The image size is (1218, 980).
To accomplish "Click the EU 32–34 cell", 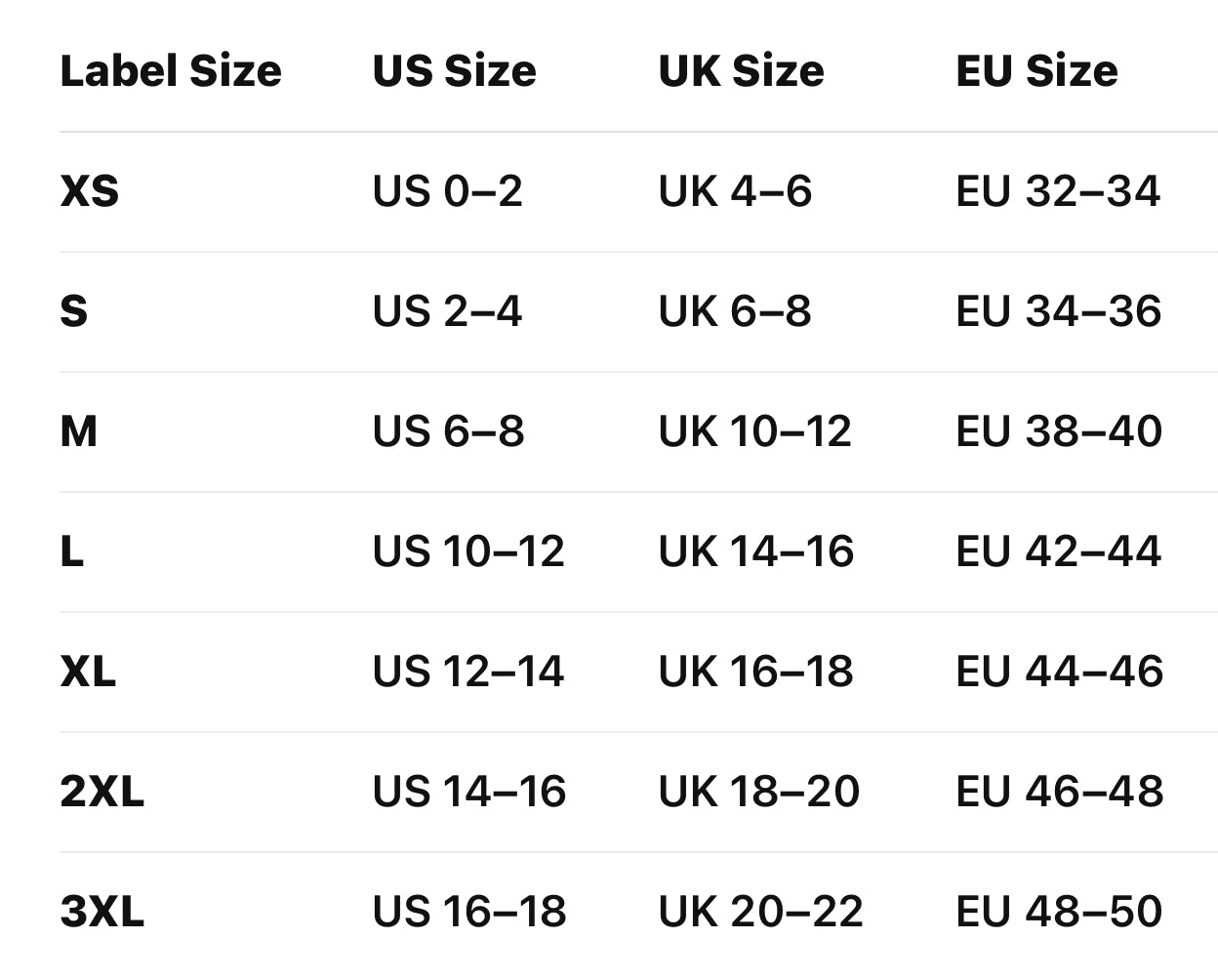I will [x=1058, y=191].
